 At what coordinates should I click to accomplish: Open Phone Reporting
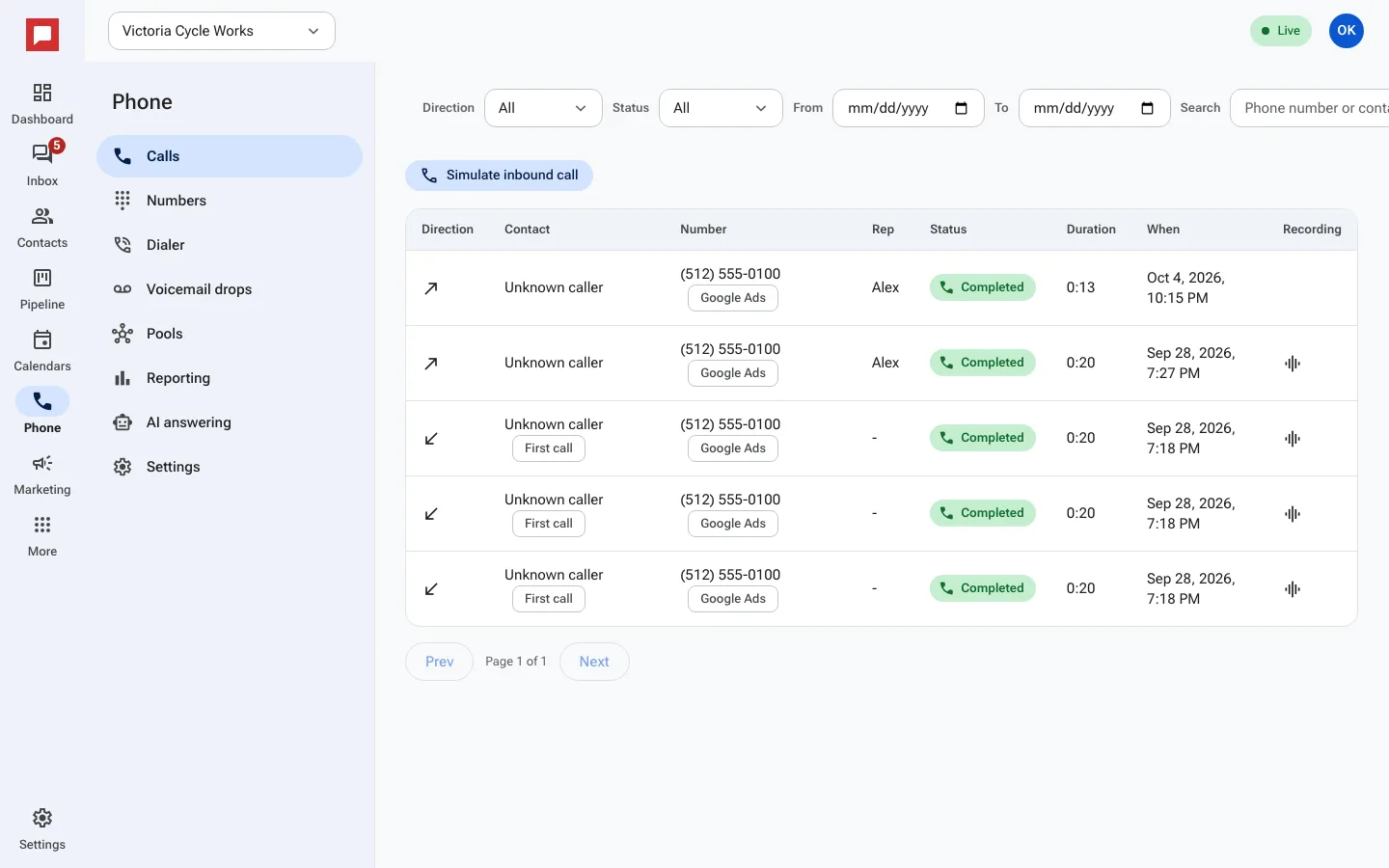pyautogui.click(x=230, y=378)
